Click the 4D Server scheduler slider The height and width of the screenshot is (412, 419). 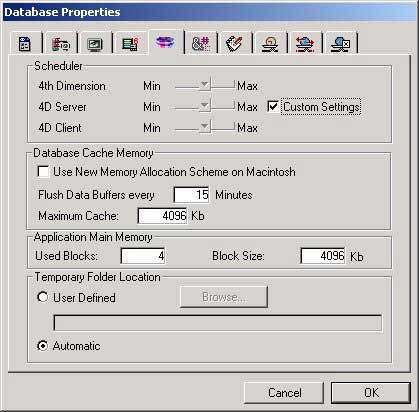point(205,107)
